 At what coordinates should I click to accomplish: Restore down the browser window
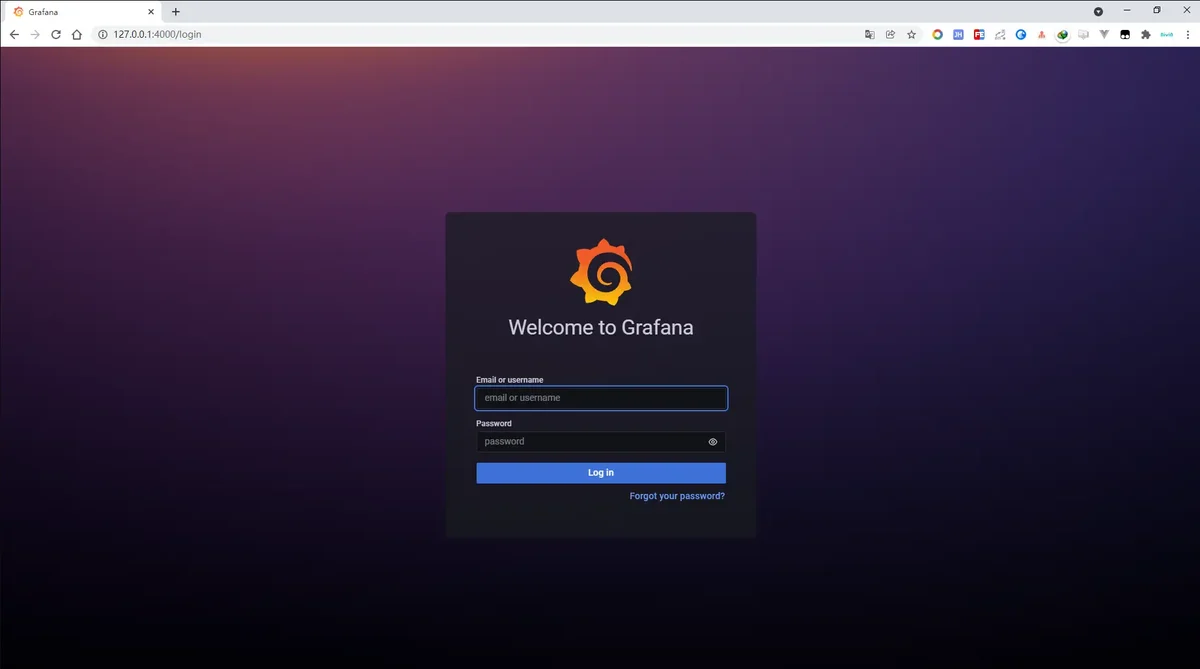(x=1157, y=10)
